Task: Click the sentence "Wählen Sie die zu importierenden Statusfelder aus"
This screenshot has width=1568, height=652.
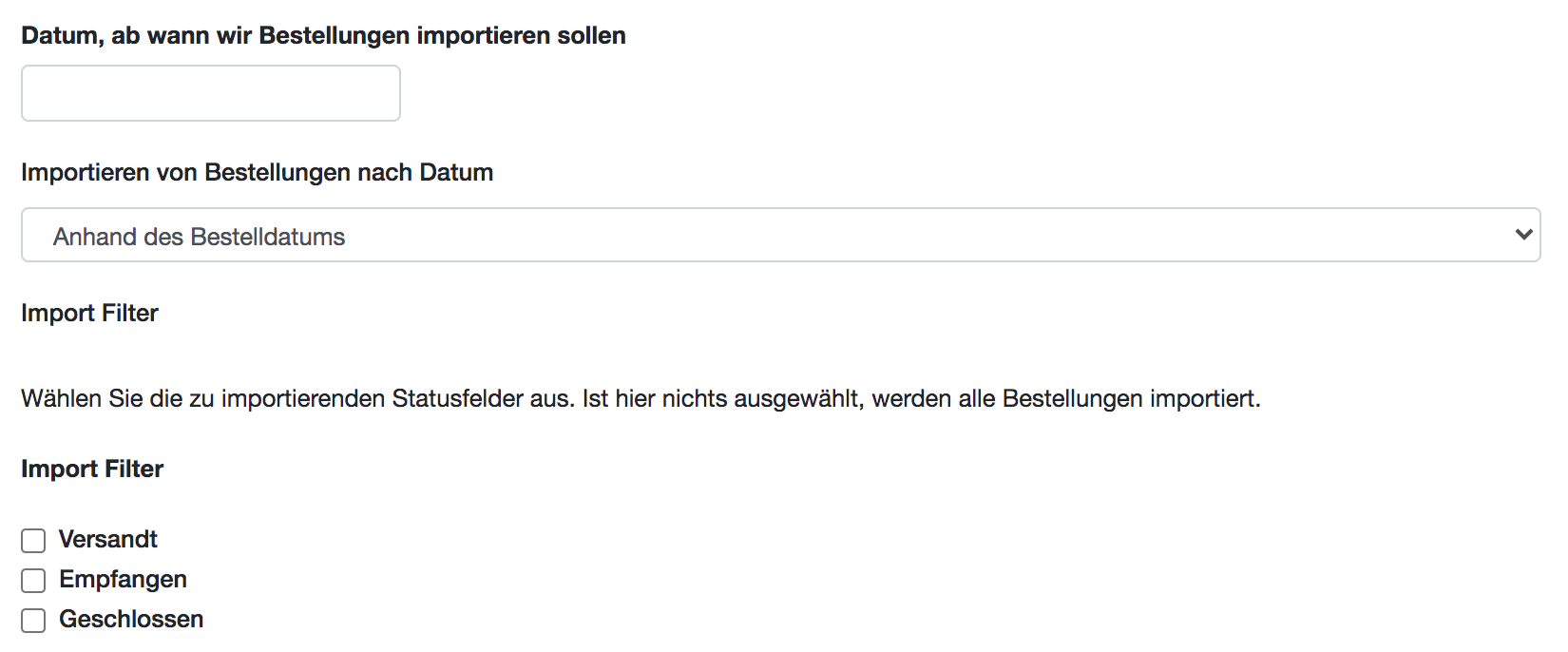Action: 296,399
